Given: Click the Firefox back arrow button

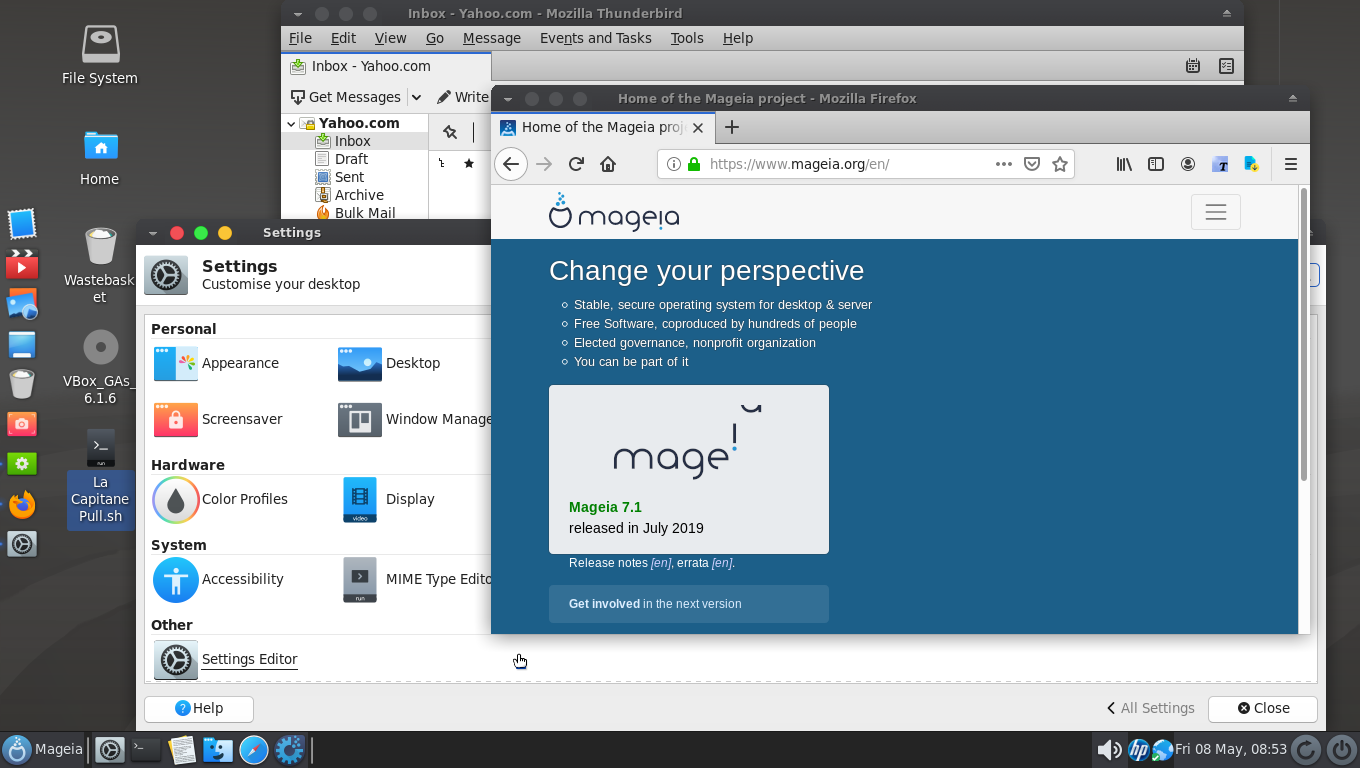Looking at the screenshot, I should click(511, 164).
